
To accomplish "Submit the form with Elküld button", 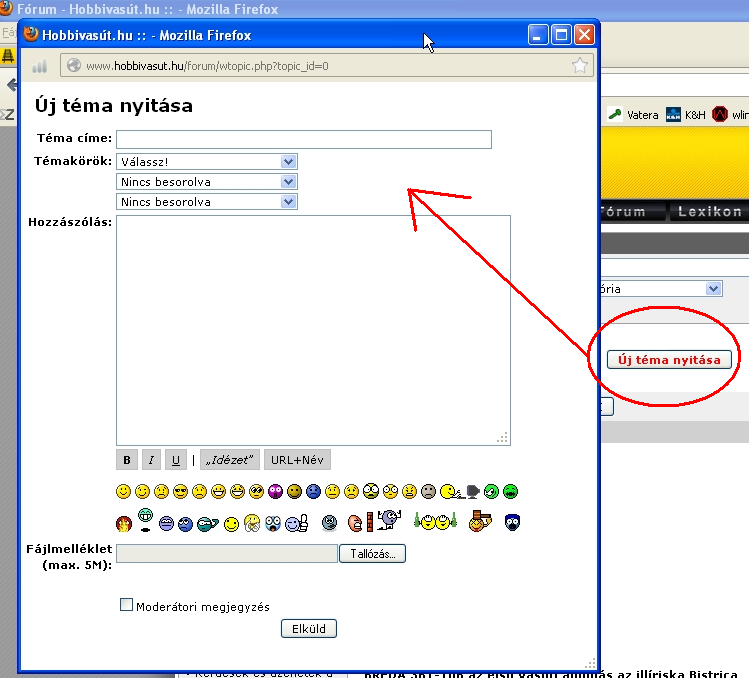I will tap(309, 629).
